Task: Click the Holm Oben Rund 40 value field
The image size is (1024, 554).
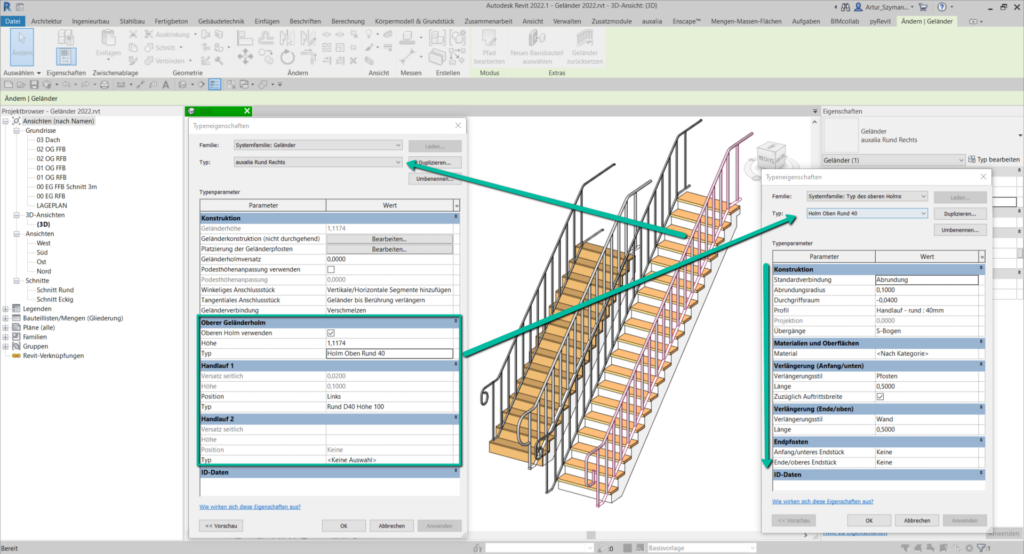Action: coord(388,353)
